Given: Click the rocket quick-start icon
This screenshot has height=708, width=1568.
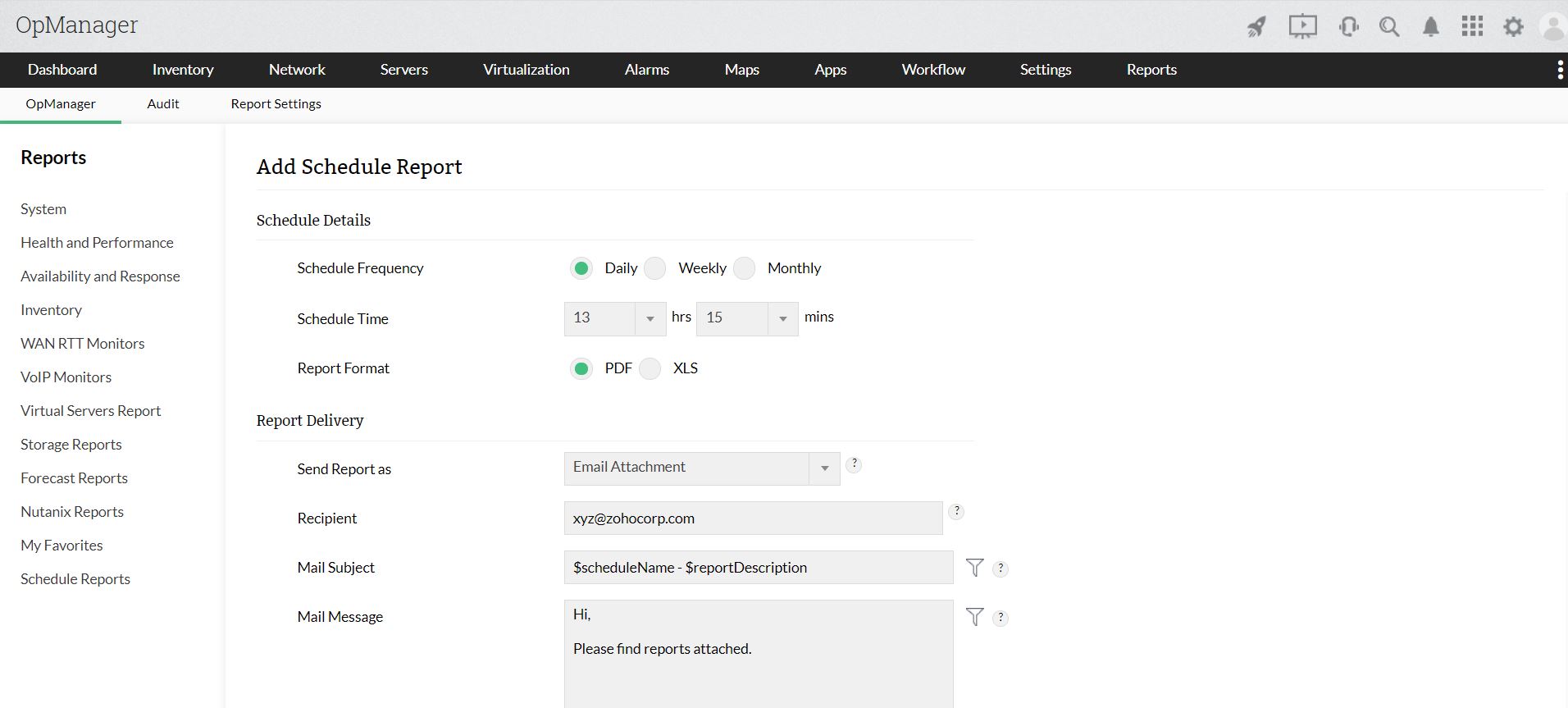Looking at the screenshot, I should click(x=1256, y=27).
